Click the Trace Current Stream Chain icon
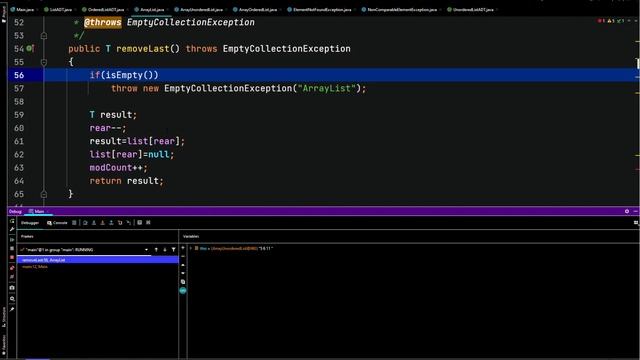The image size is (640, 360). [x=148, y=223]
